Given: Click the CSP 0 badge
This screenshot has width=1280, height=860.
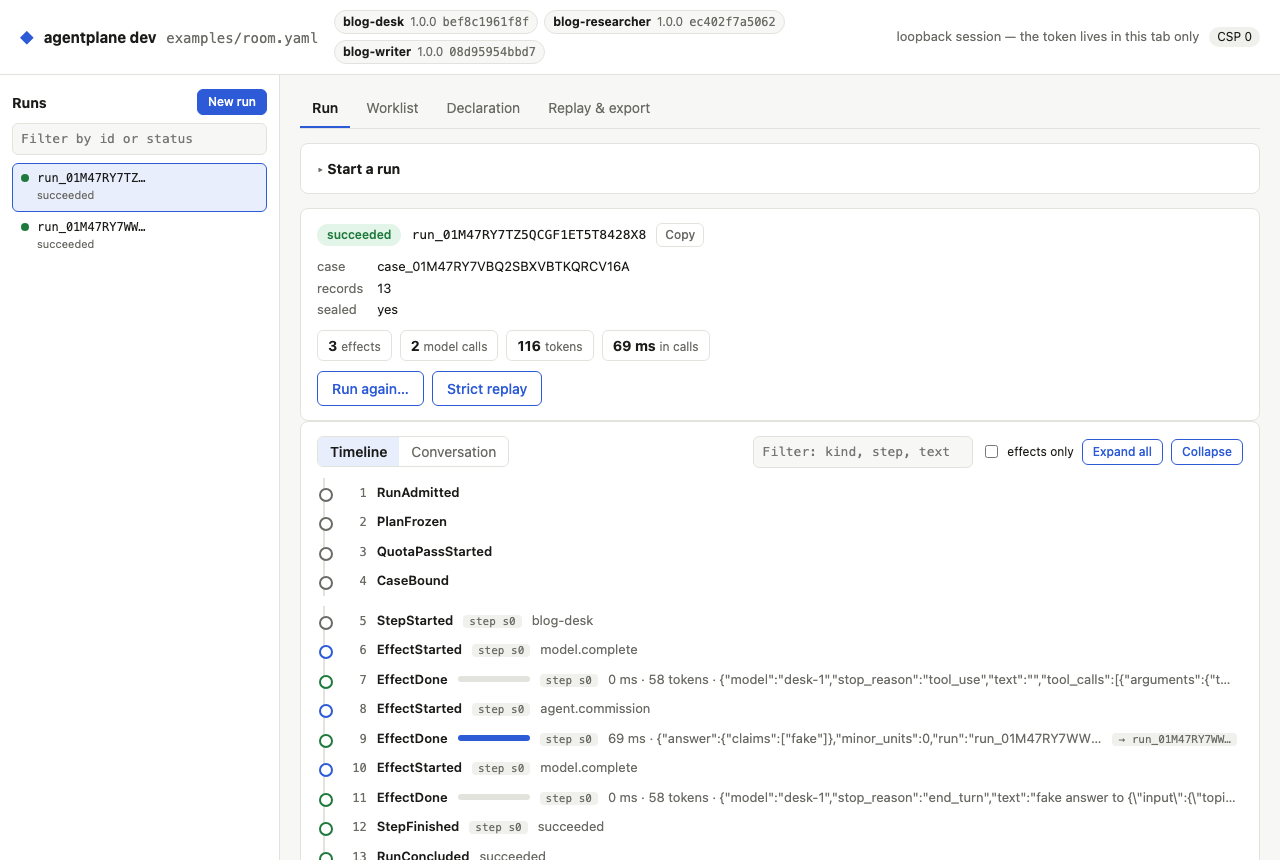Looking at the screenshot, I should [1234, 37].
